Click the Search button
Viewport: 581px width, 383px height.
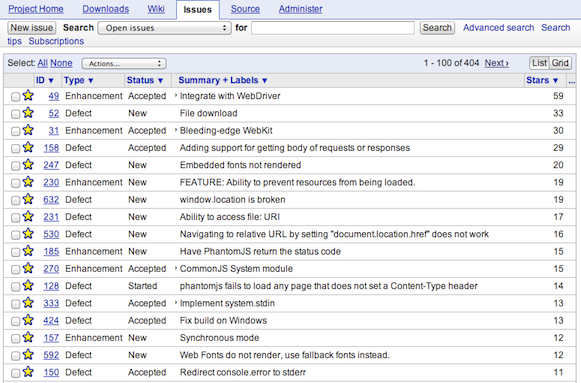click(x=437, y=28)
